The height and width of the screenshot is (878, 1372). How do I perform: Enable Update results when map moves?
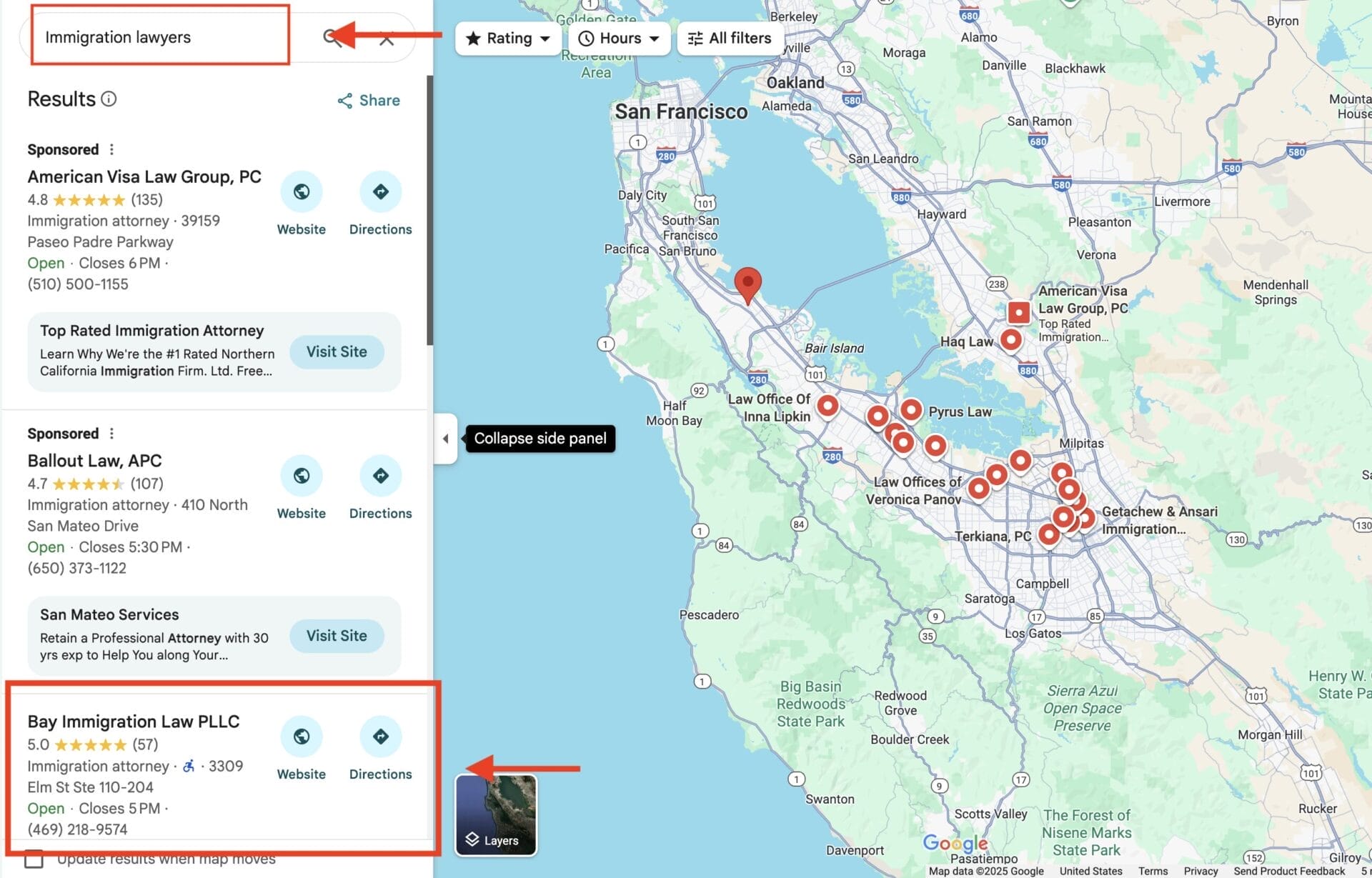pos(34,858)
